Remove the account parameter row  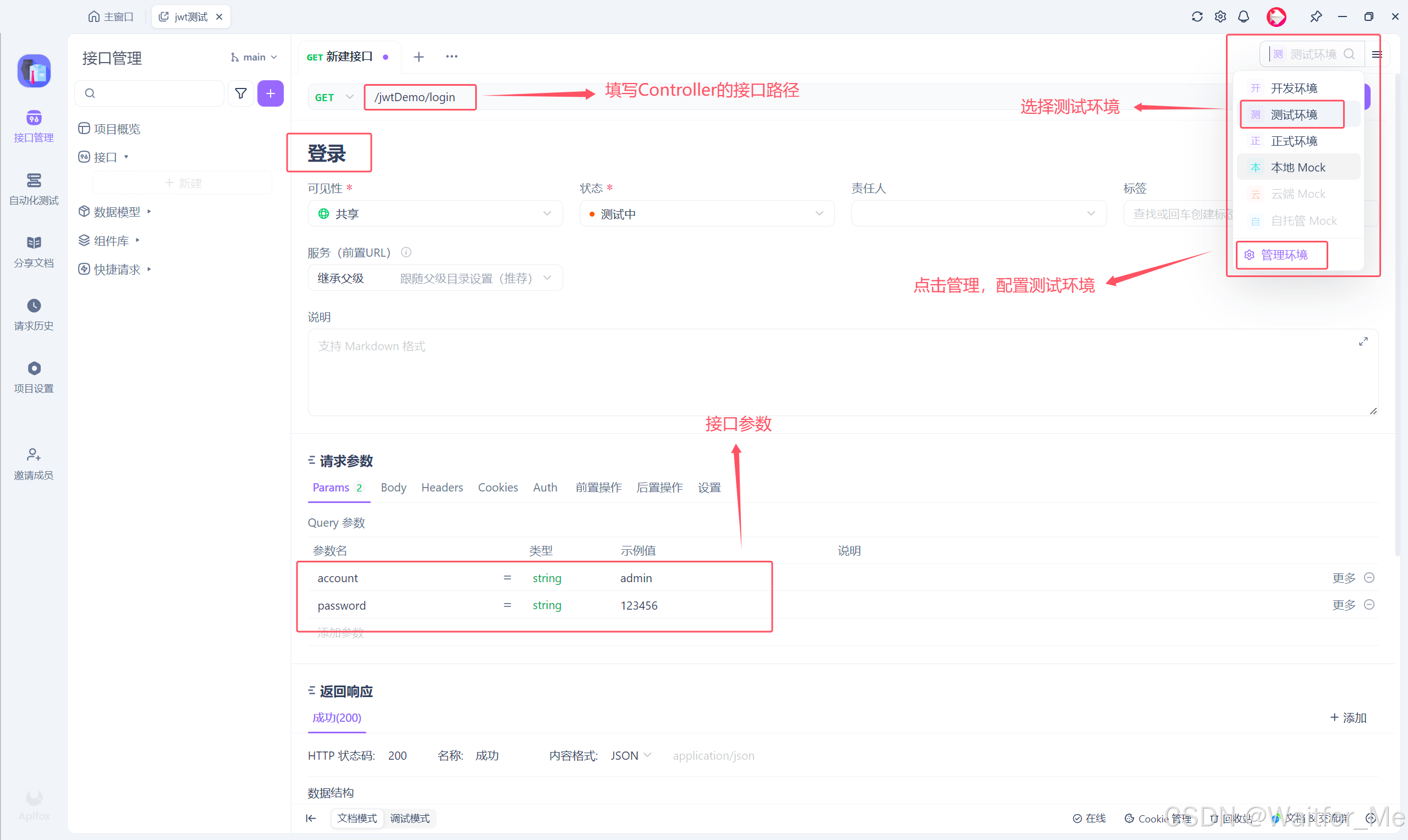(x=1369, y=578)
